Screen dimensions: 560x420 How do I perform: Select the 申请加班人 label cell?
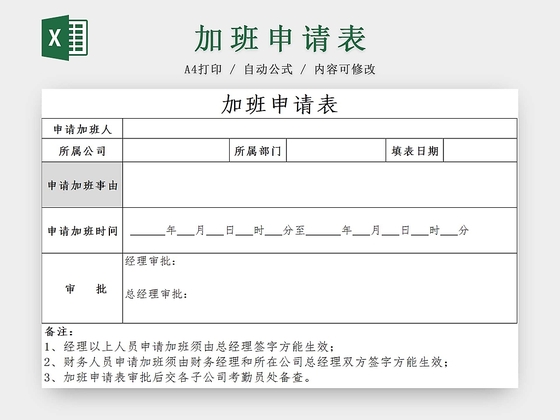click(x=82, y=129)
